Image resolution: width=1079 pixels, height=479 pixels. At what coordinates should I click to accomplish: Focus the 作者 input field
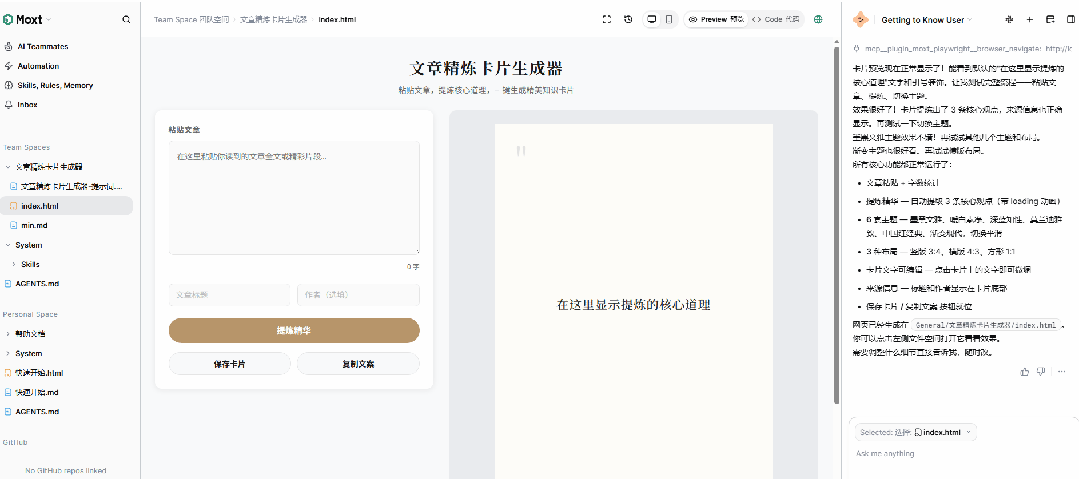point(358,295)
